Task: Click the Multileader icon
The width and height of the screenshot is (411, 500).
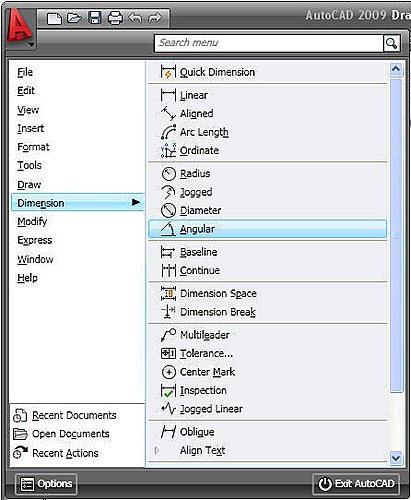Action: click(168, 335)
